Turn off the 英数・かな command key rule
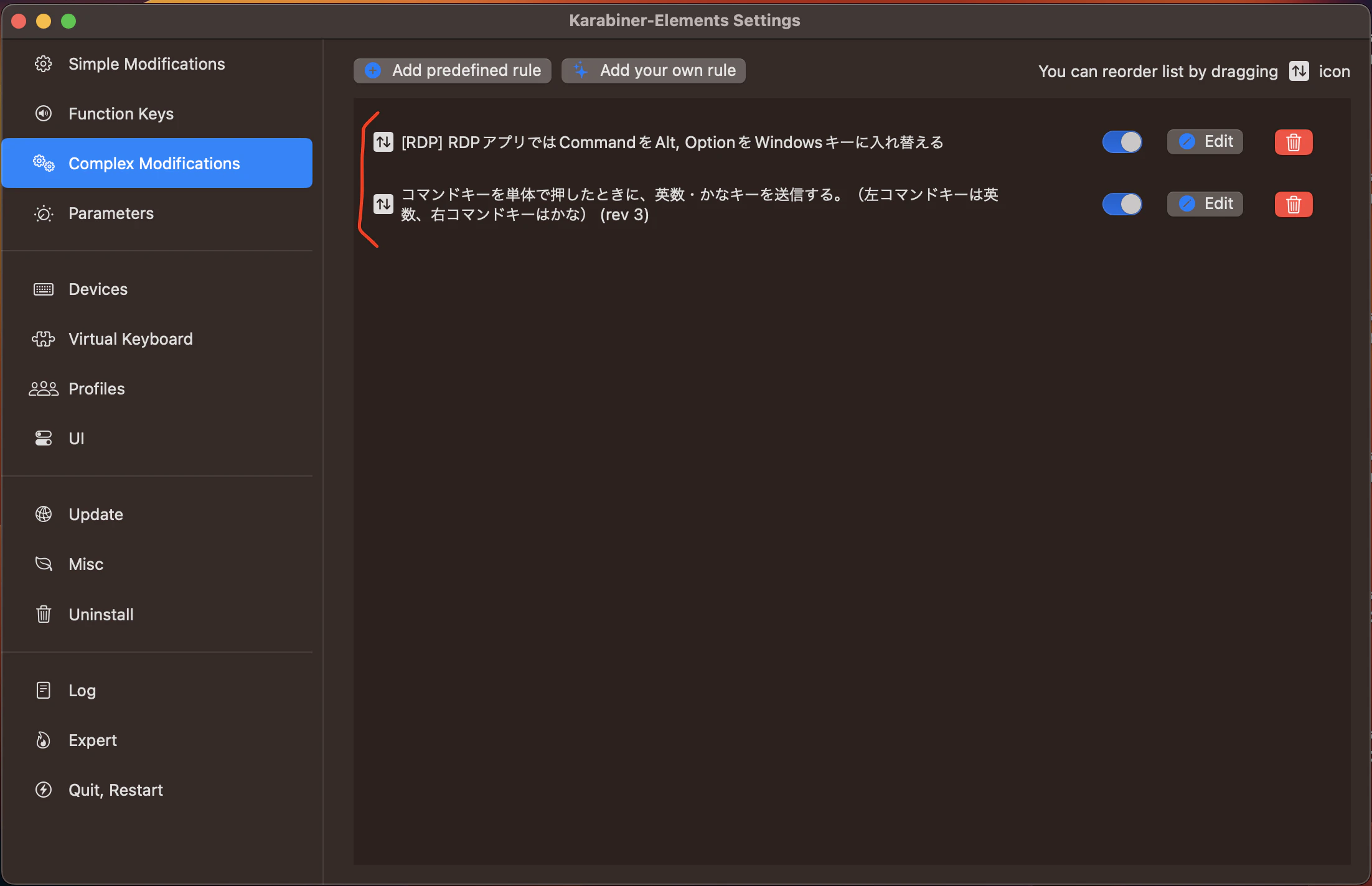Screen dimensions: 1372x886 point(1122,203)
